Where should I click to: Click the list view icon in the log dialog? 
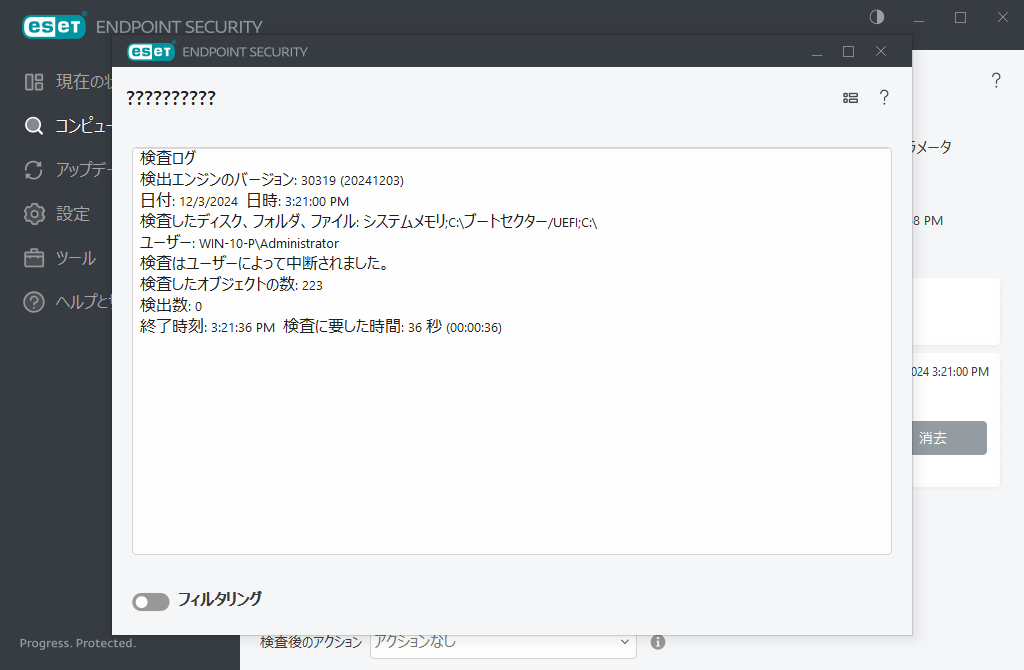(850, 97)
